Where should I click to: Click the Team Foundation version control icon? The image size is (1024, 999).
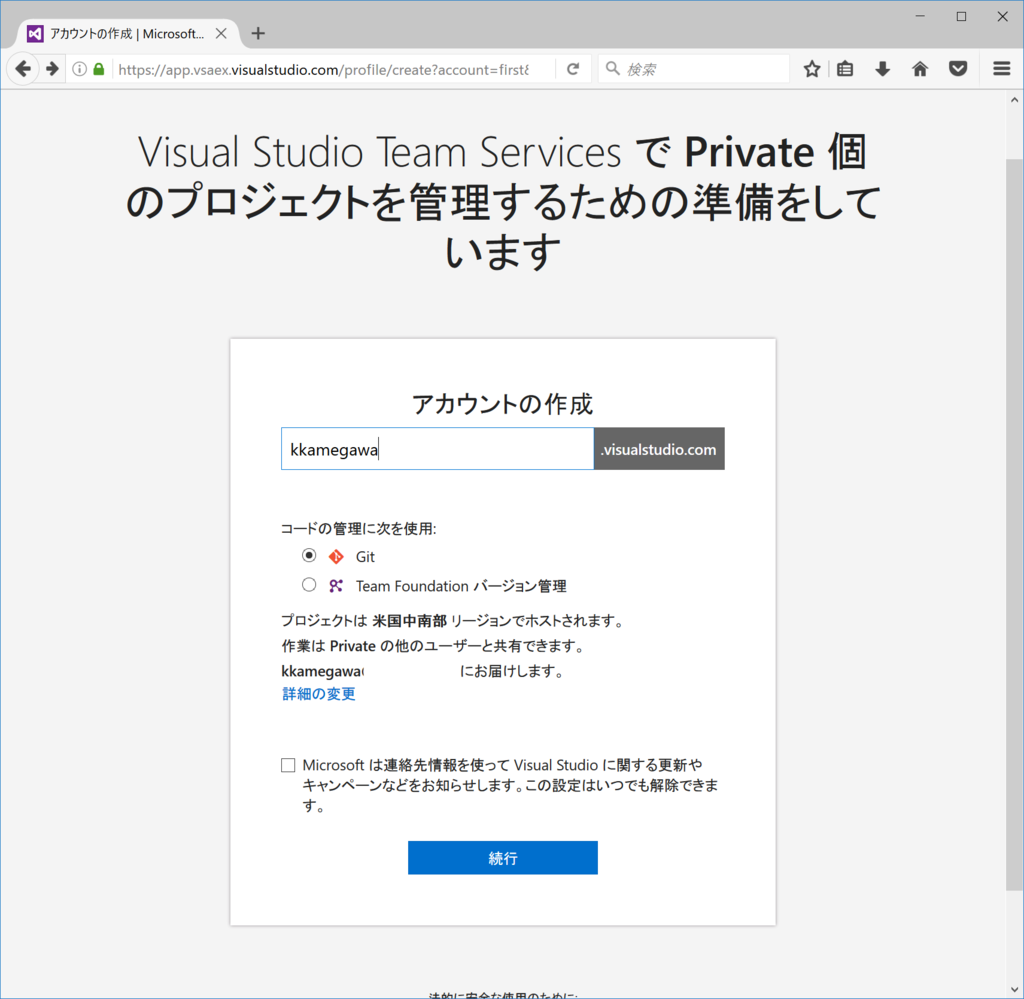click(x=336, y=586)
